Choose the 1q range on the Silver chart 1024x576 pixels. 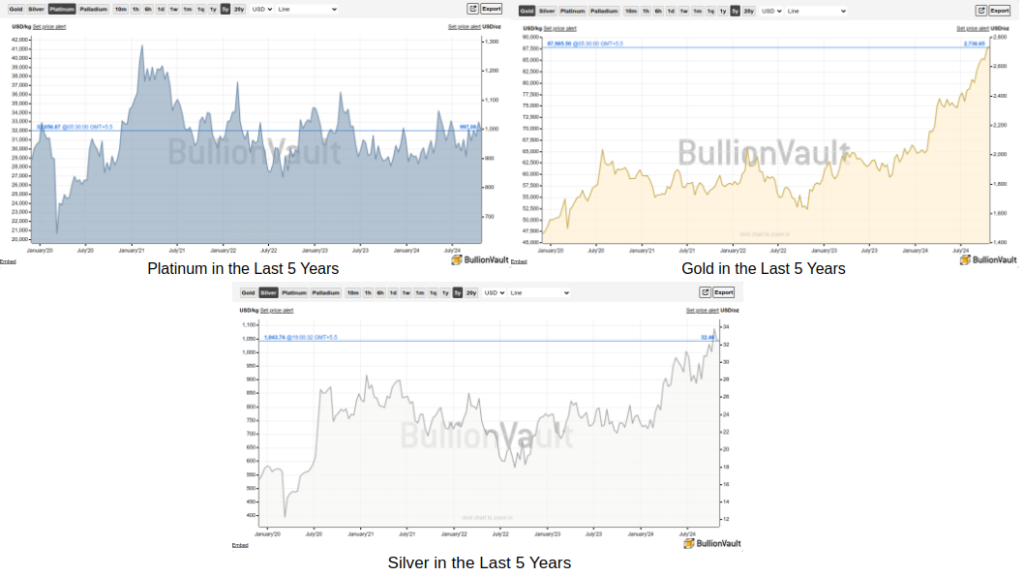pyautogui.click(x=433, y=293)
